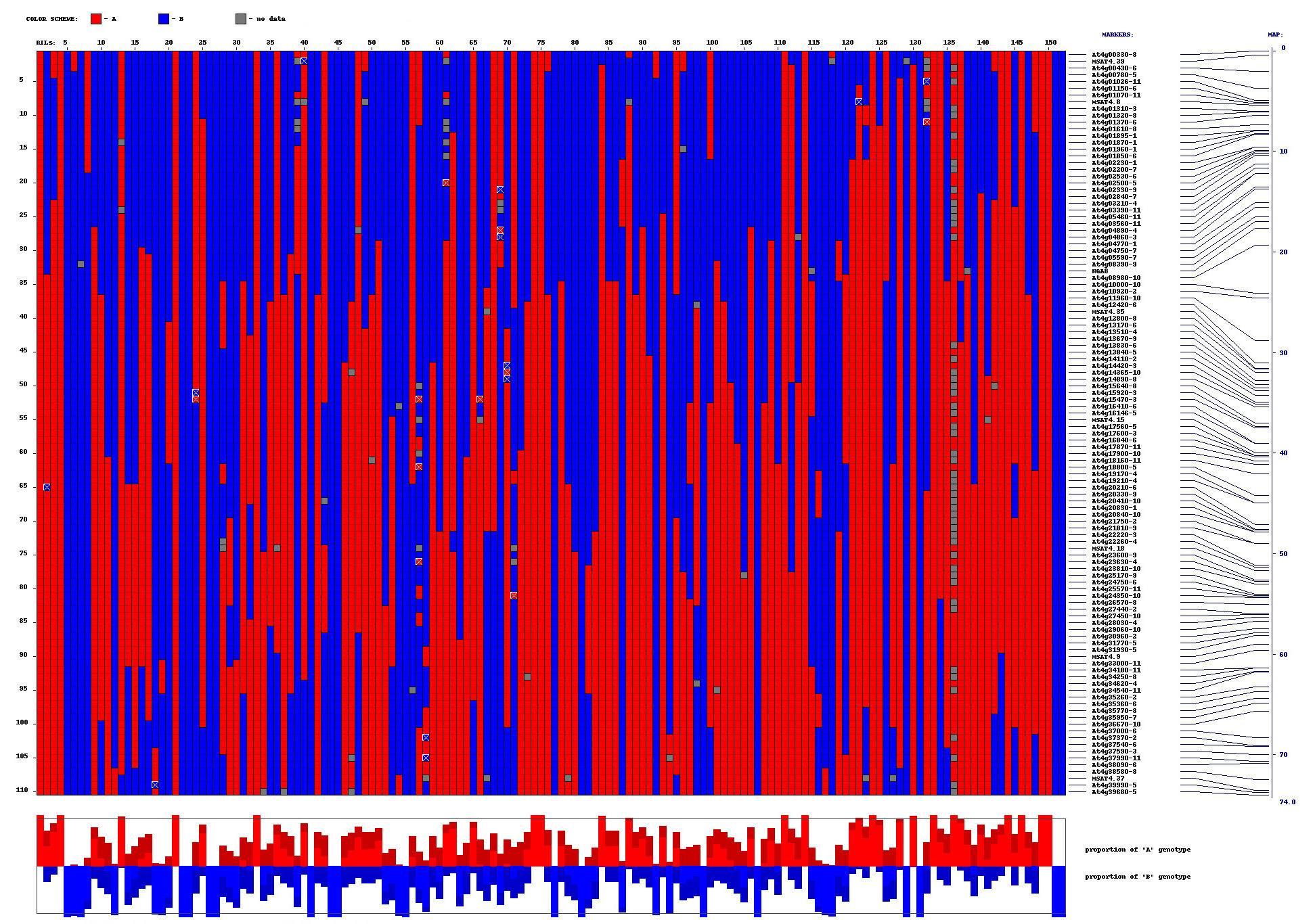Select marker label MSAT4.37
The height and width of the screenshot is (924, 1315).
click(1108, 779)
